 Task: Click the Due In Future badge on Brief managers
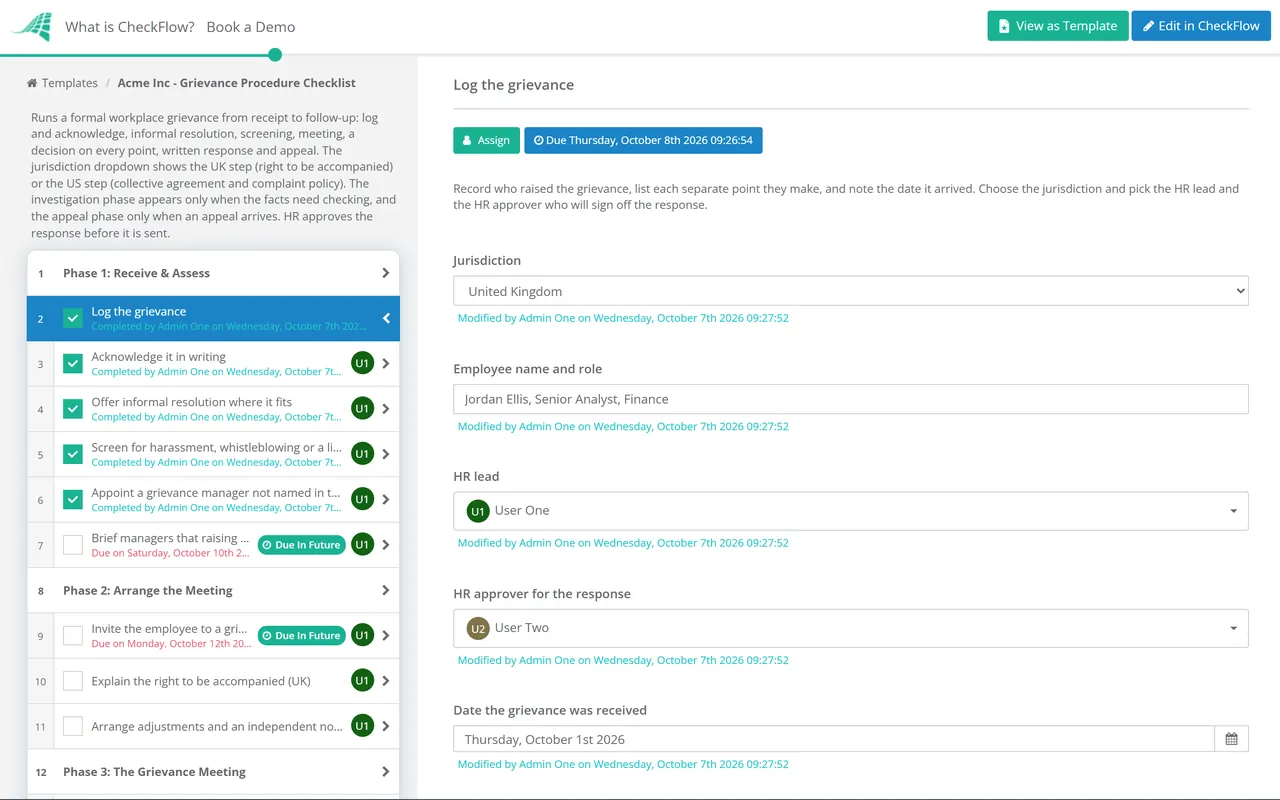[301, 545]
